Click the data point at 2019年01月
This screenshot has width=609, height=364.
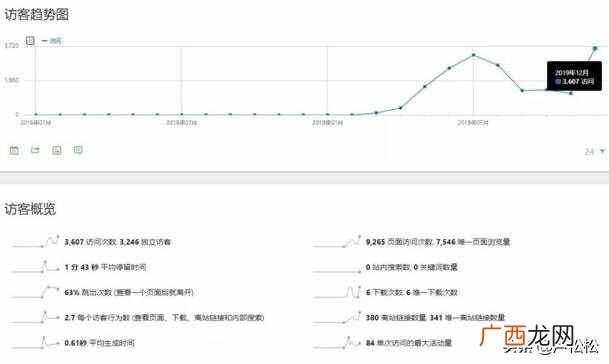[327, 115]
